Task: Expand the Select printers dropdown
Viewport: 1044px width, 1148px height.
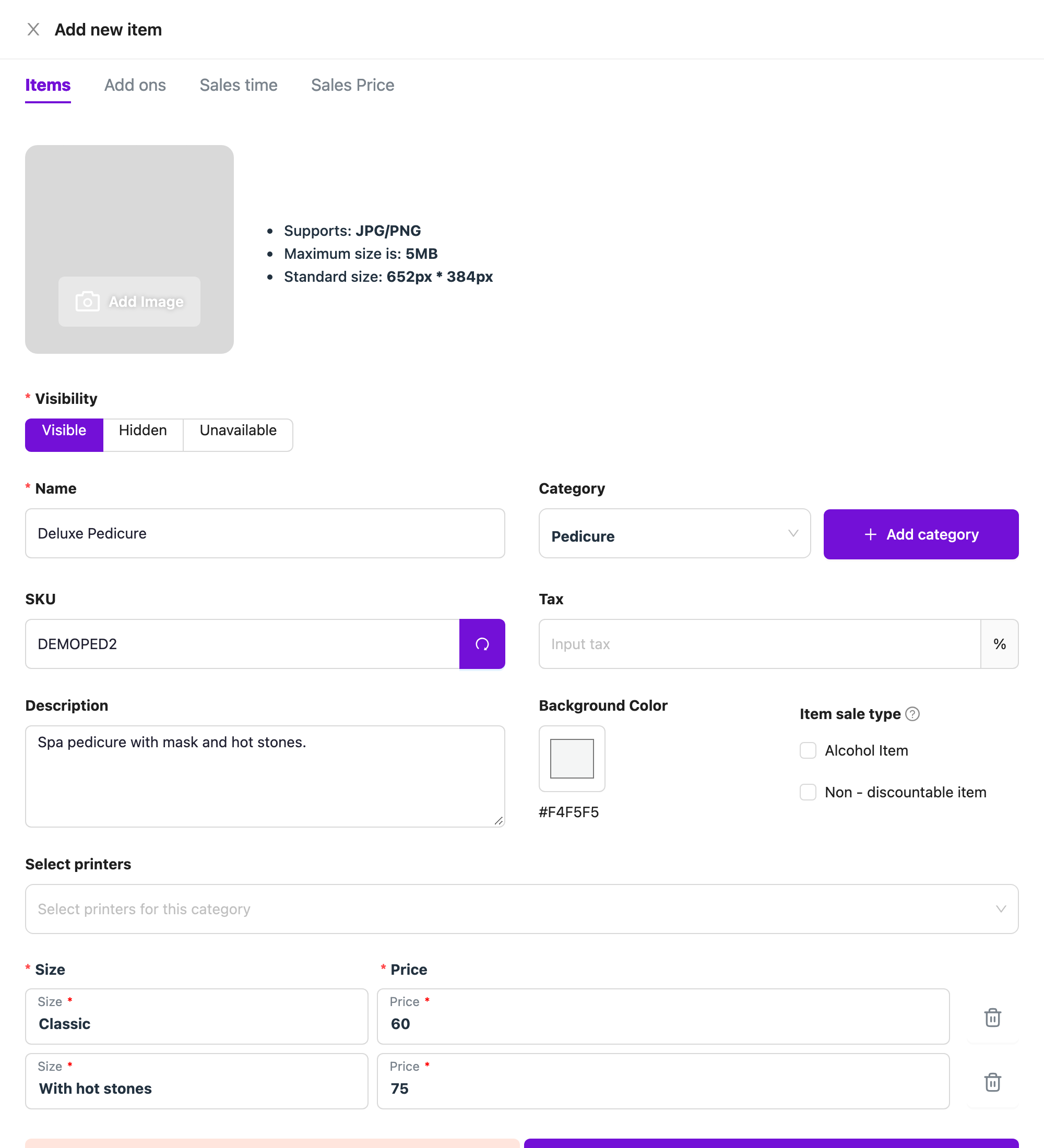Action: click(x=521, y=909)
